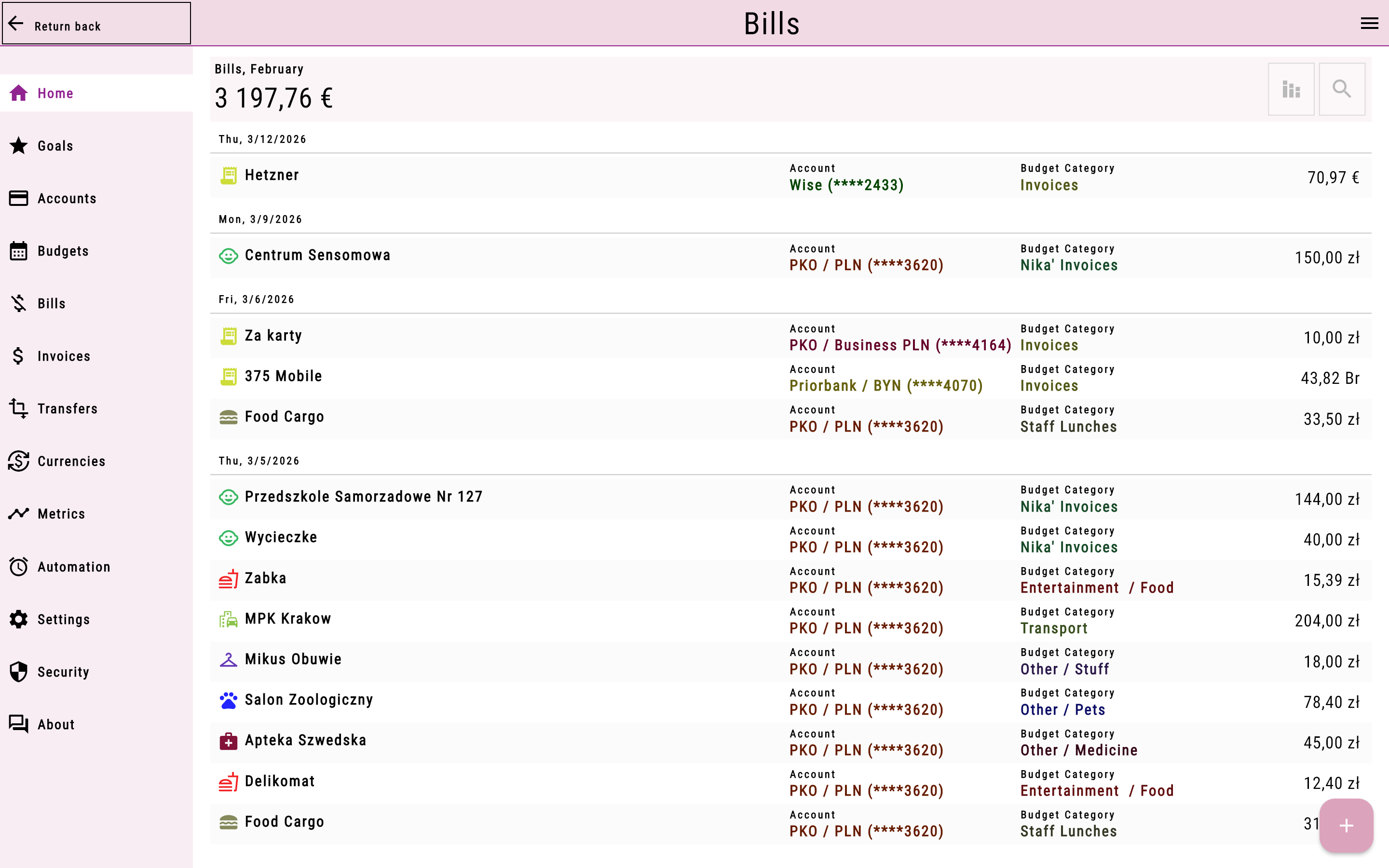
Task: Select Apteka Szwedska bill name
Action: tap(305, 740)
